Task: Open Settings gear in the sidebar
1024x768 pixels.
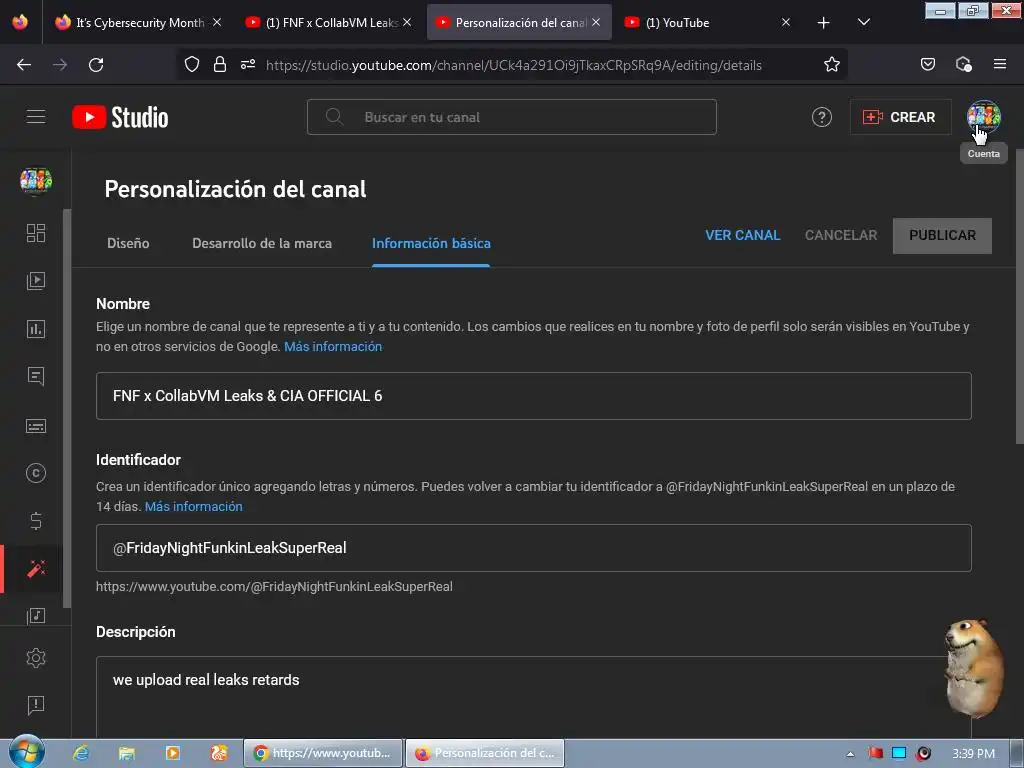Action: (x=36, y=658)
